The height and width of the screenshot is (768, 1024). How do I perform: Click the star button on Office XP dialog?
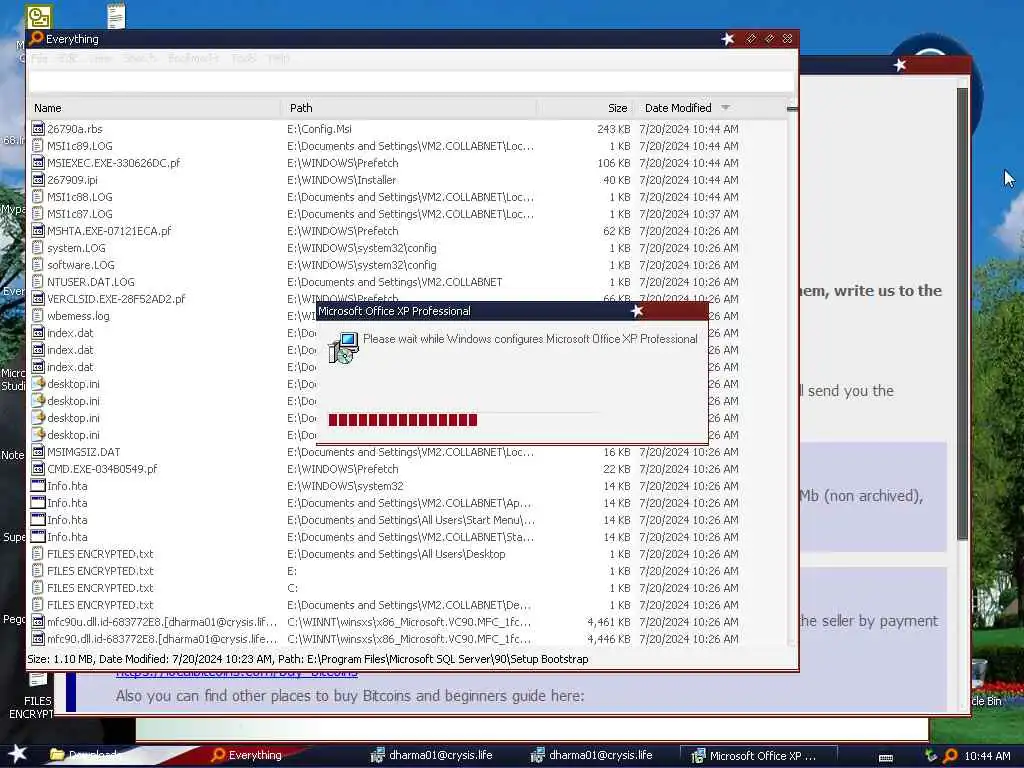(x=637, y=311)
